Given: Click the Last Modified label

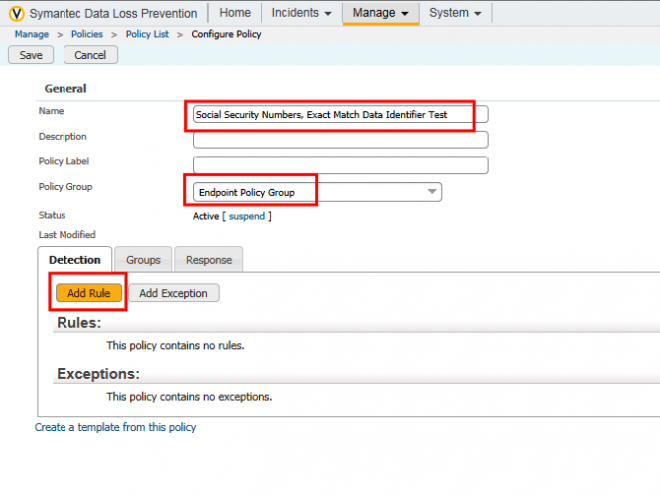Looking at the screenshot, I should click(x=67, y=234).
